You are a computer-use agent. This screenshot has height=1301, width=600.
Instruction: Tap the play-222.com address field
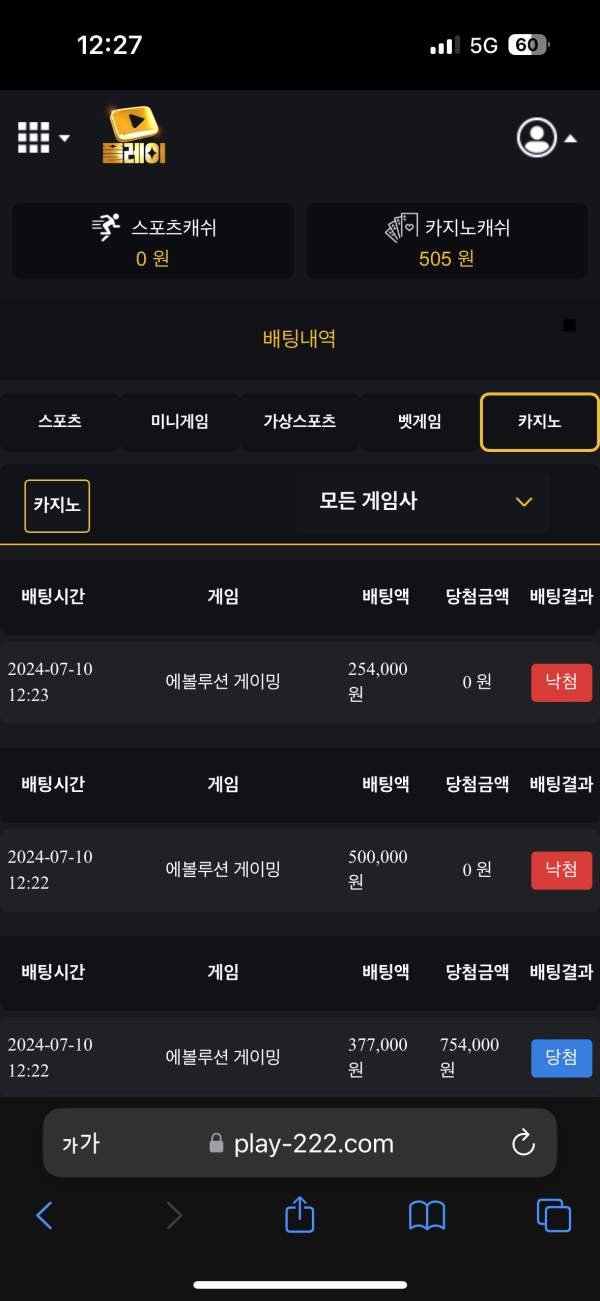point(299,1142)
